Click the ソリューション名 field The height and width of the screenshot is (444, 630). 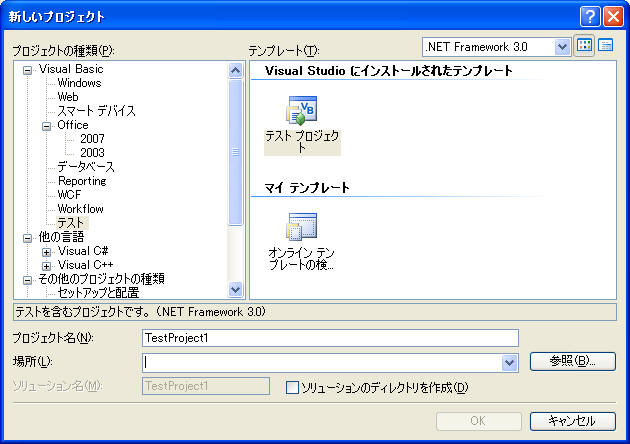pyautogui.click(x=205, y=386)
